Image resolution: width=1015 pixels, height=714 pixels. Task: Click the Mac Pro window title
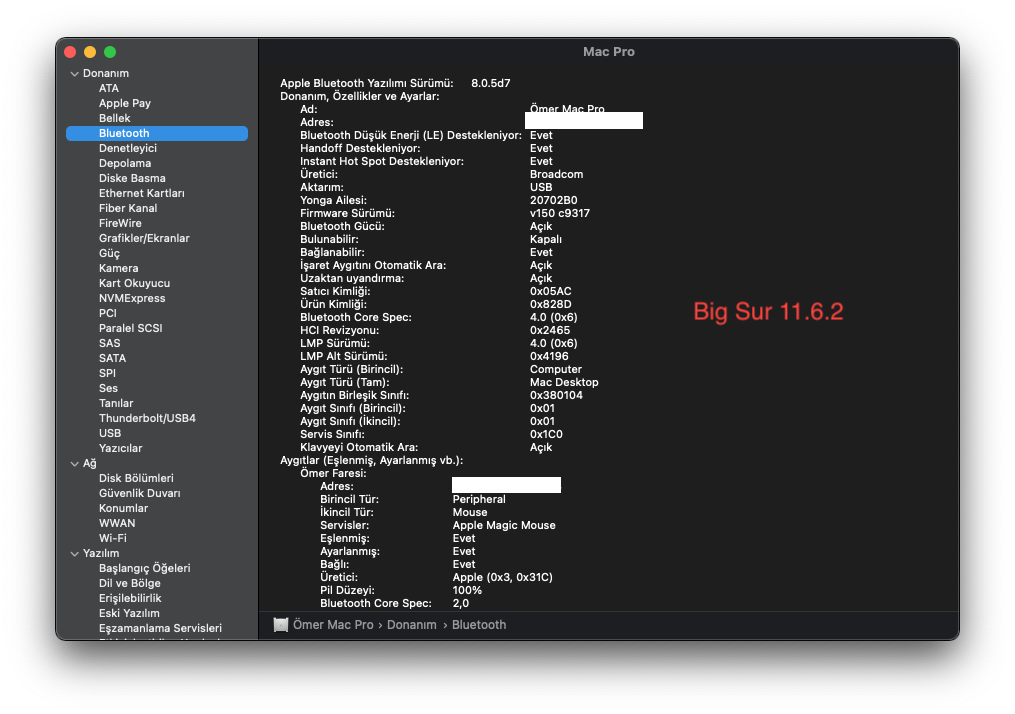608,52
